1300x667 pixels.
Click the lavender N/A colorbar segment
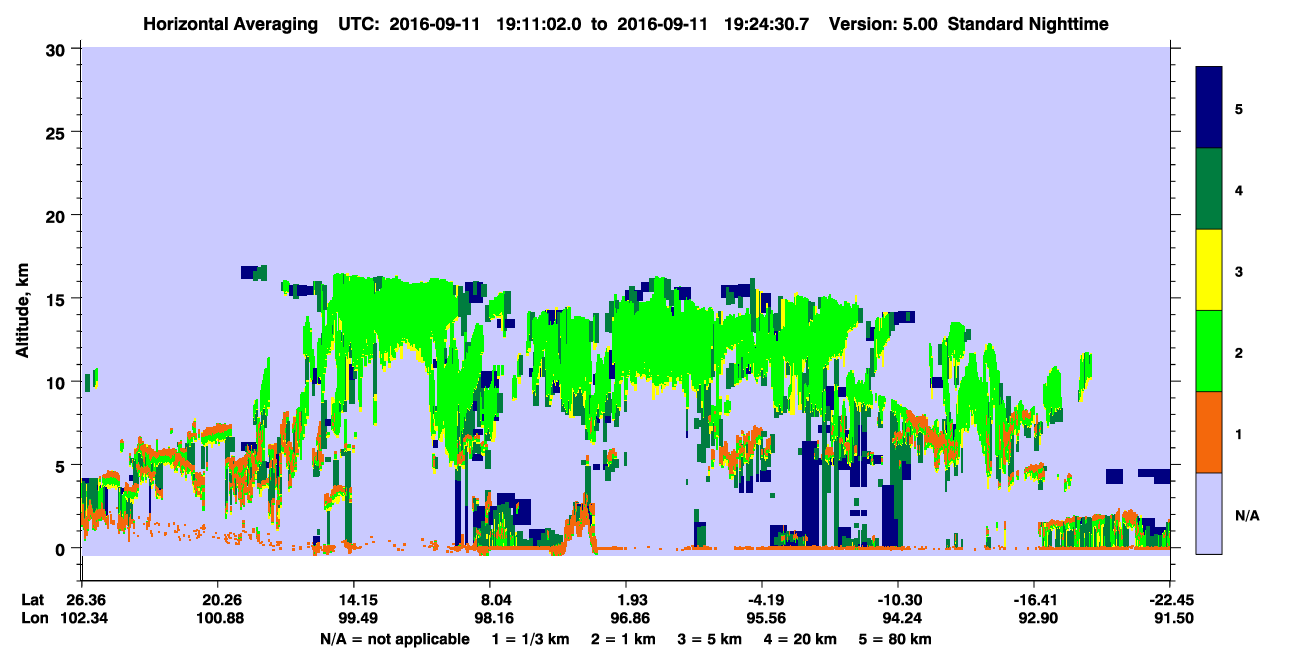click(1209, 513)
